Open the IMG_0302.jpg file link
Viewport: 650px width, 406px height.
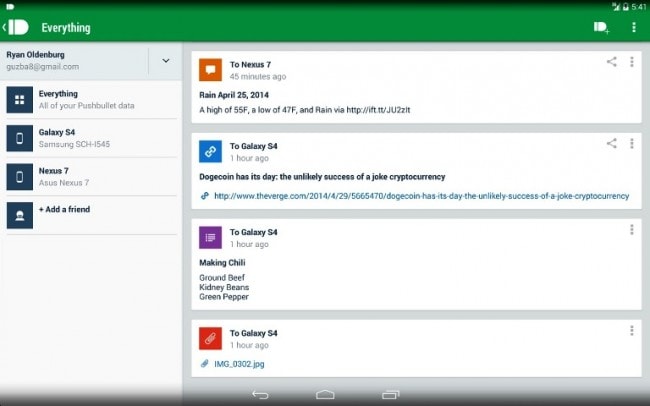239,364
